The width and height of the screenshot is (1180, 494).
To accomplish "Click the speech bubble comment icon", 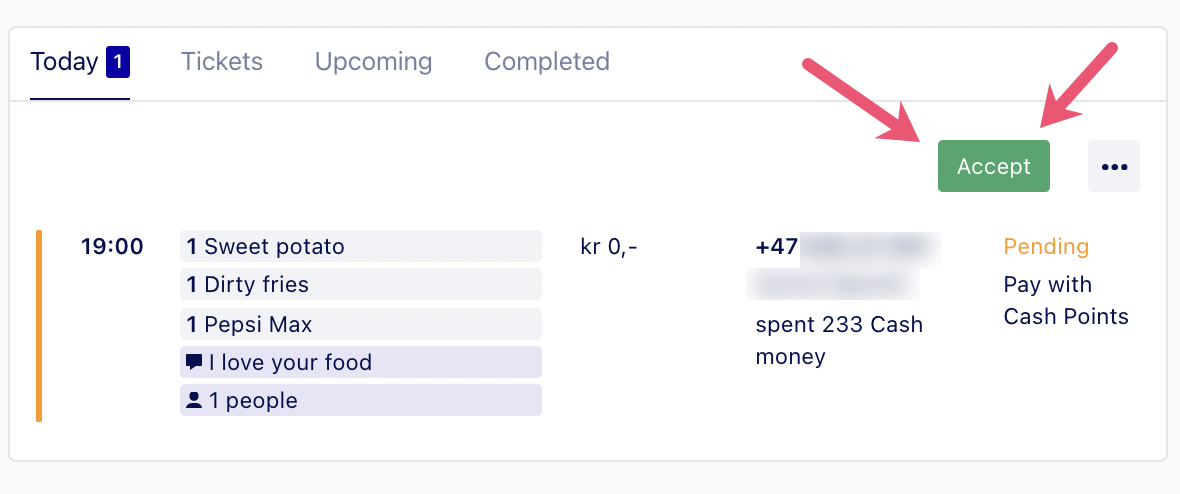I will 194,362.
